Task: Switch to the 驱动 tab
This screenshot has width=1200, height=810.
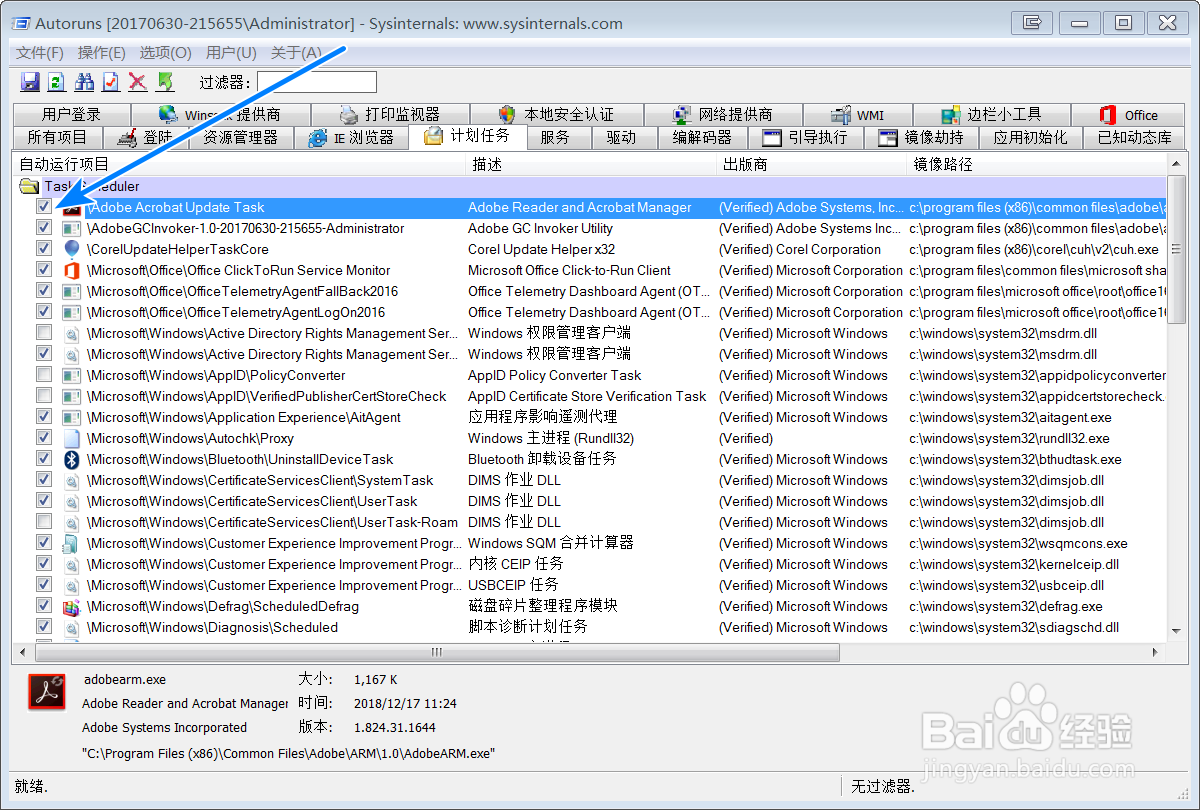Action: [621, 137]
